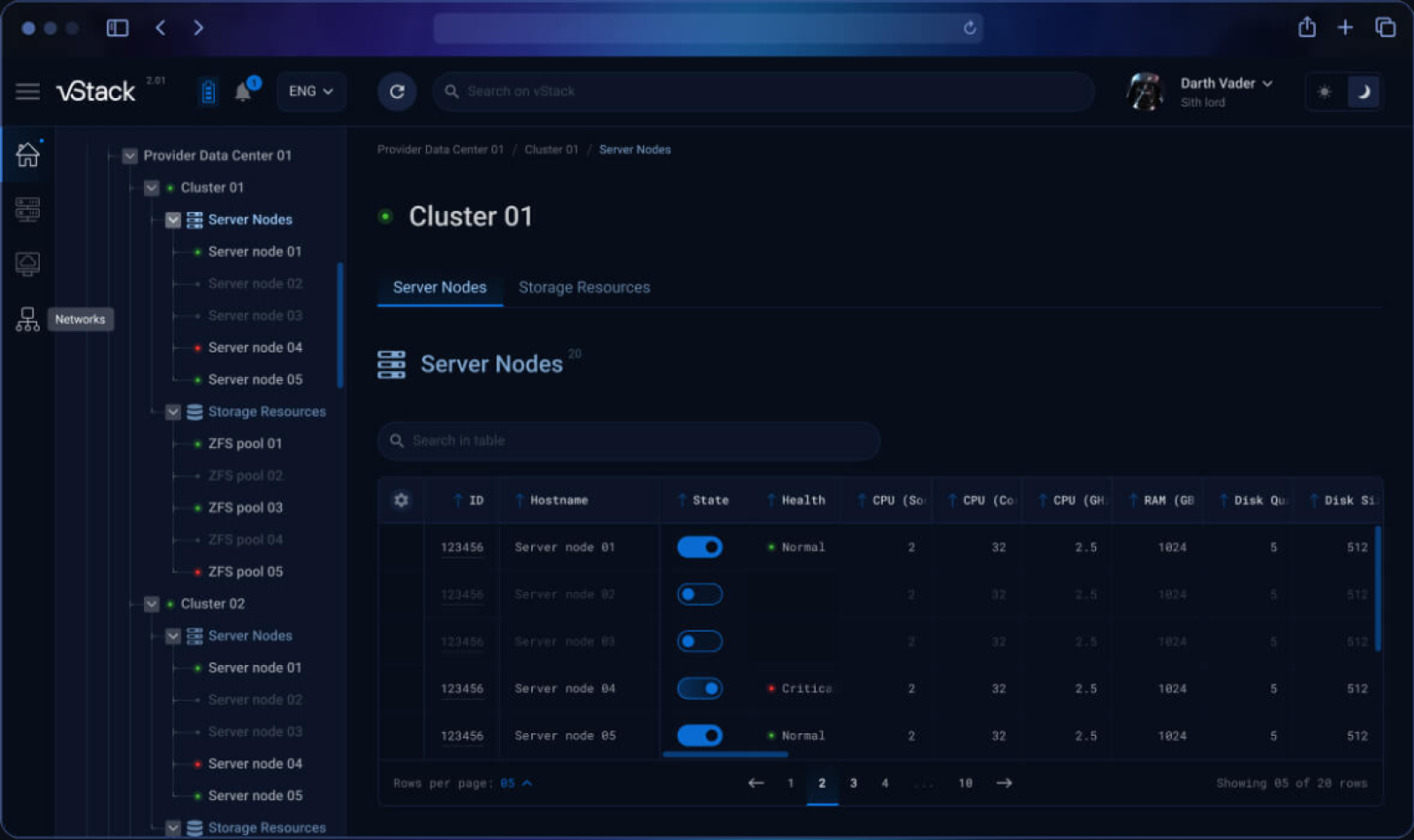
Task: Select the Server Nodes tab
Action: [x=439, y=287]
